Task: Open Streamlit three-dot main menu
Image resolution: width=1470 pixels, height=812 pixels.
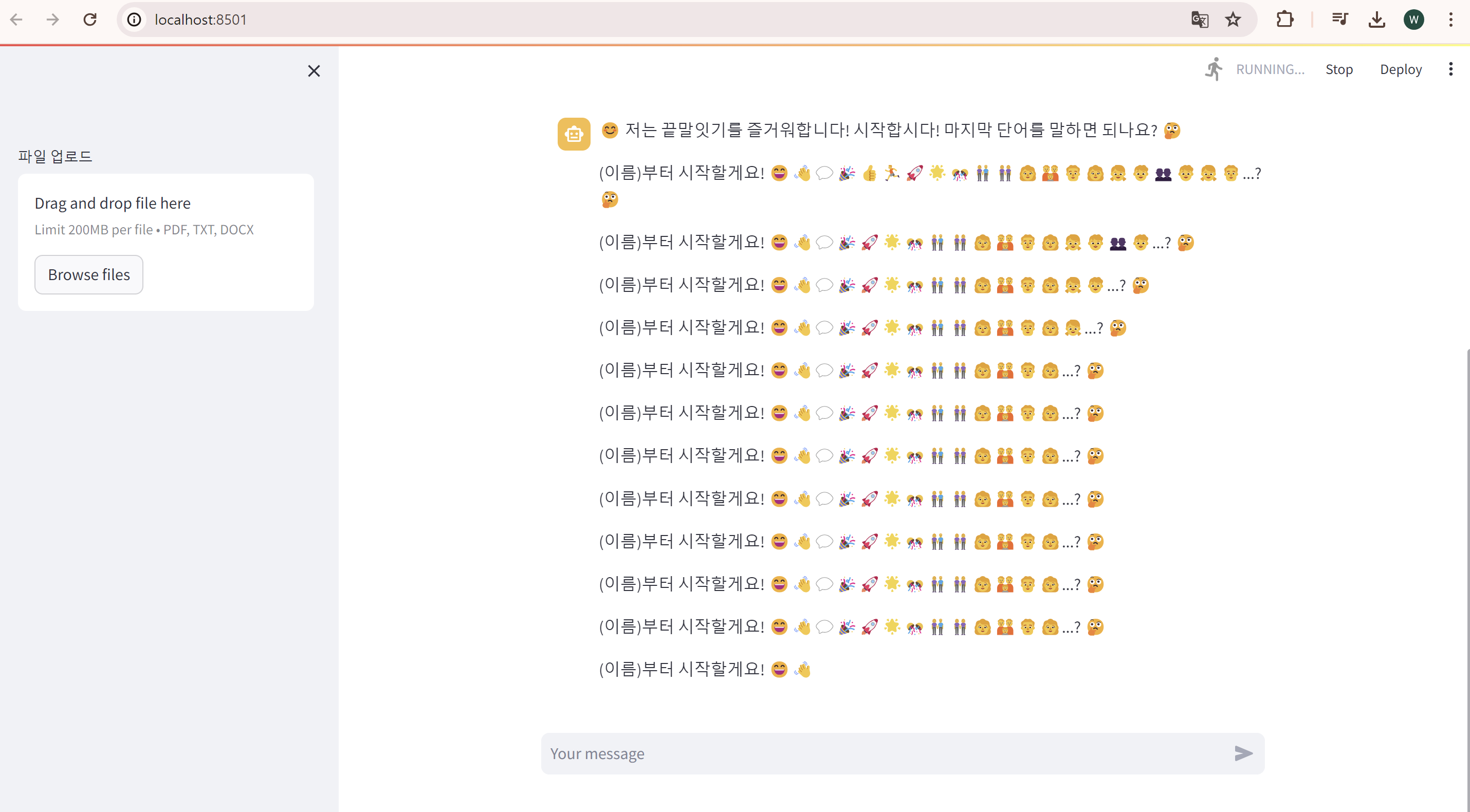Action: coord(1450,69)
